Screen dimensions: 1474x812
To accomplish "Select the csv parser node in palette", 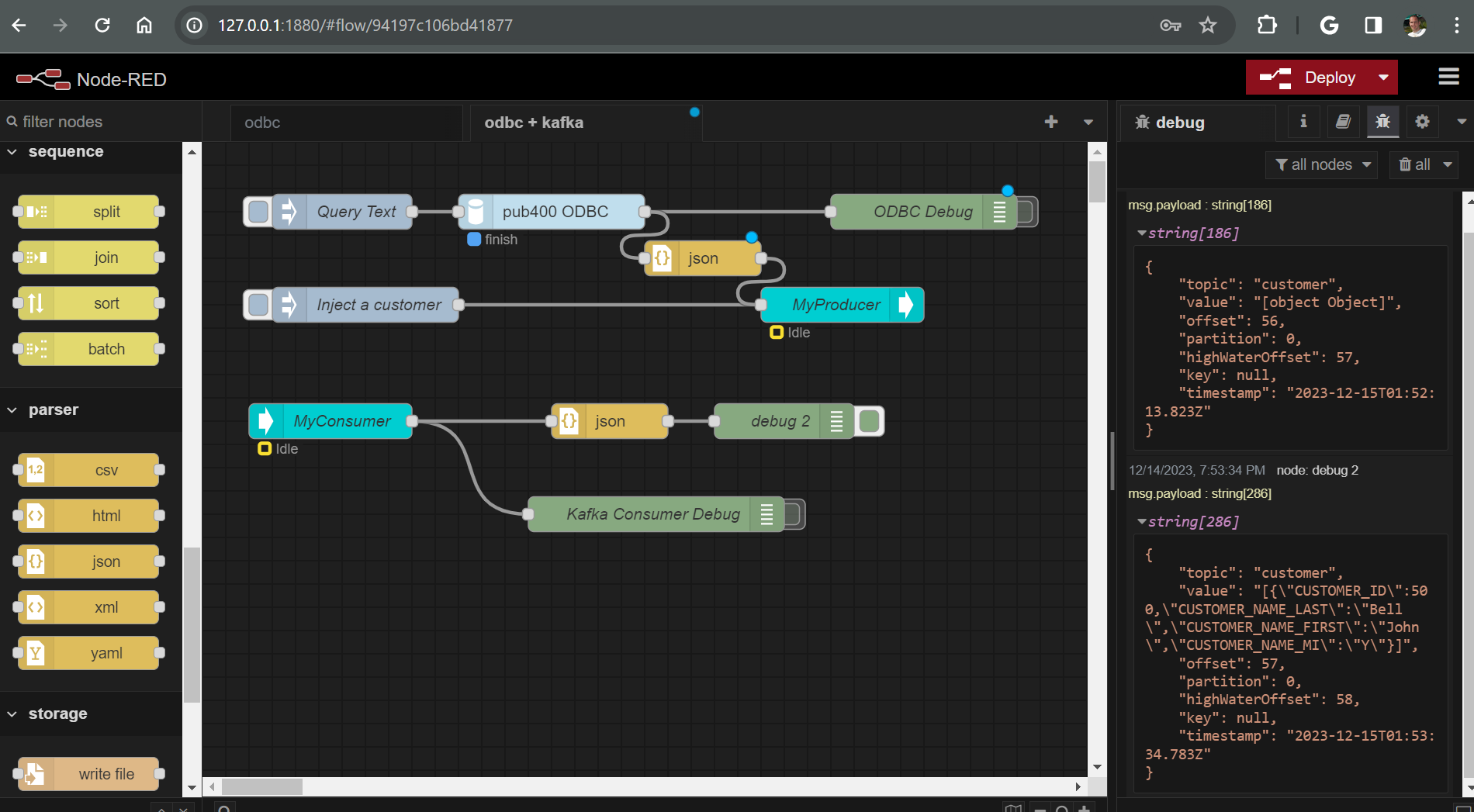I will click(88, 470).
